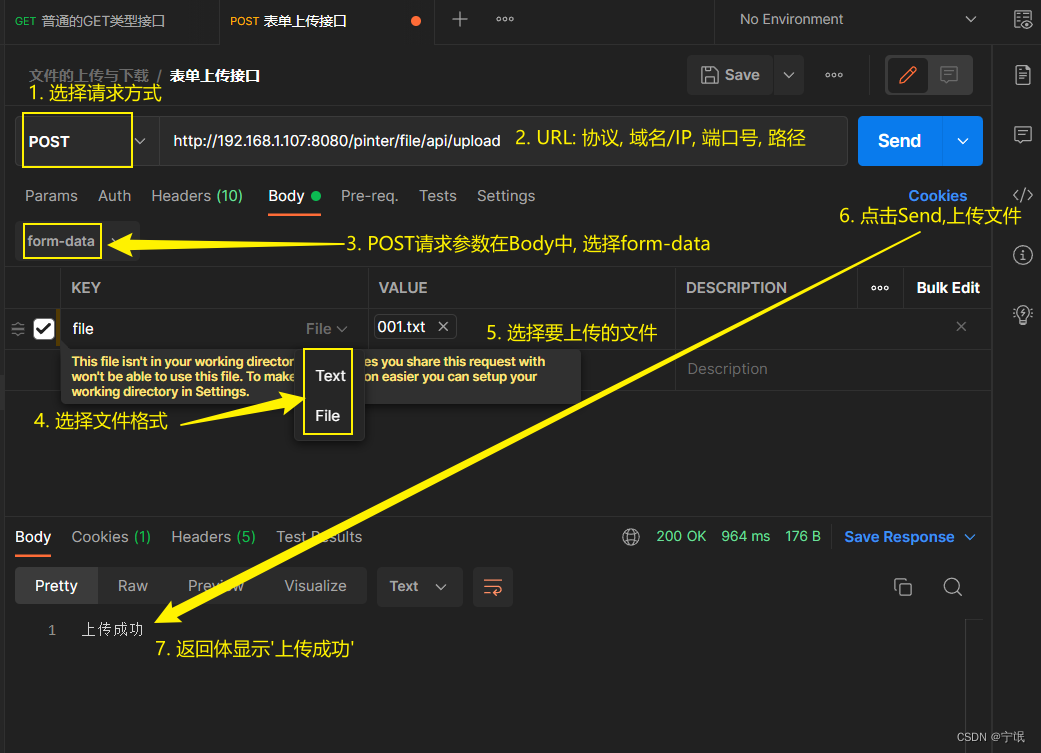Open the documentation icon in right sidebar
The image size is (1041, 753).
coord(1022,75)
